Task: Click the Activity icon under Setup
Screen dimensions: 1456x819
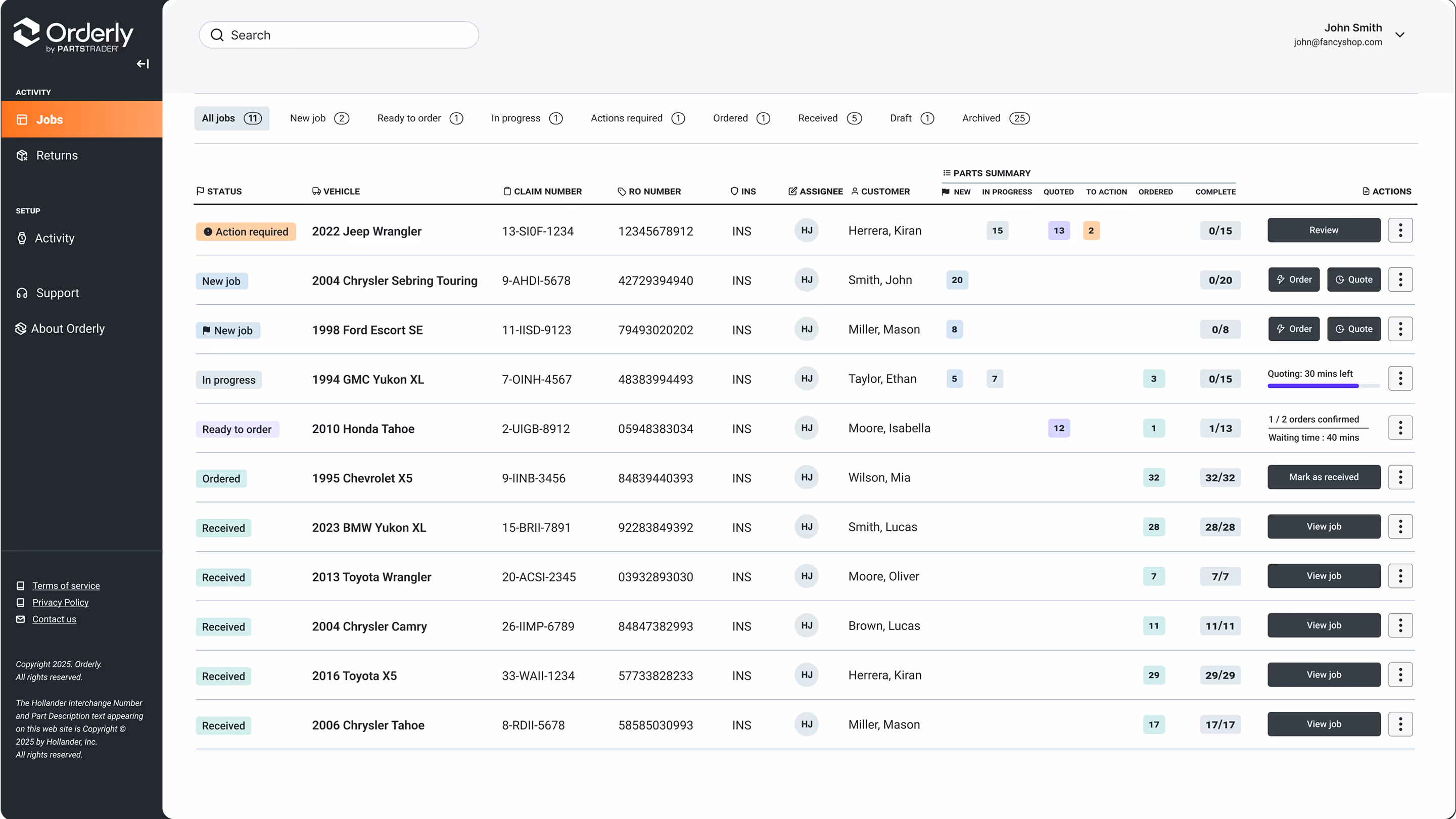Action: coord(21,238)
